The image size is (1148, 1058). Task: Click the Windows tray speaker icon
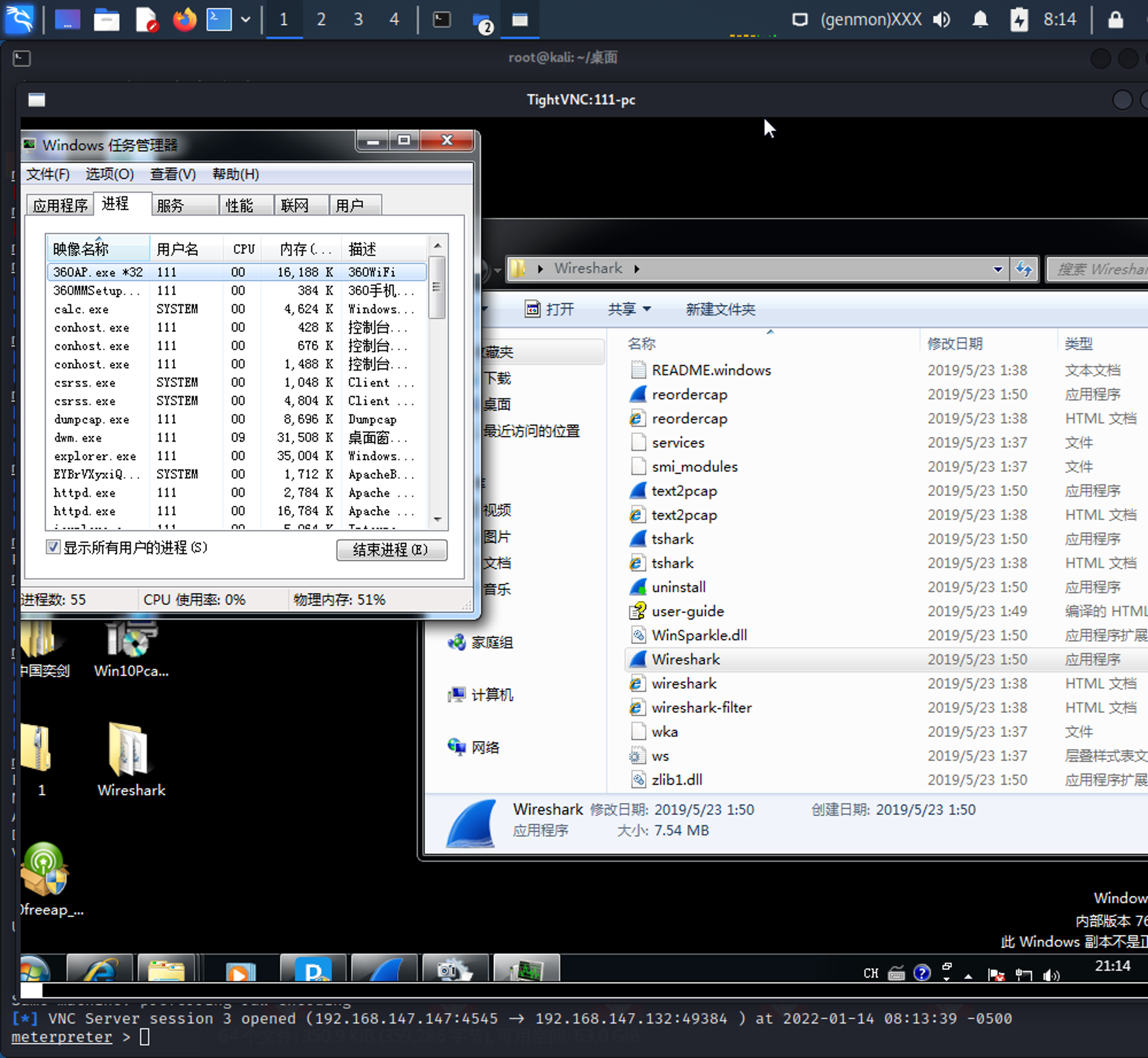(1052, 974)
